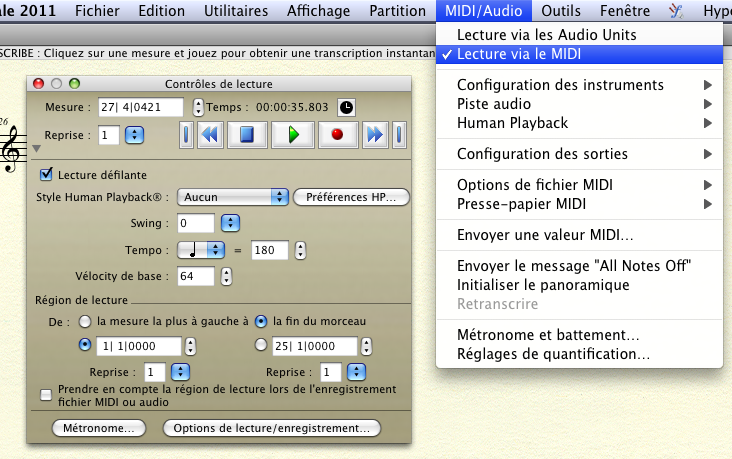Screen dimensions: 732x459
Task: Open the Affichage menu
Action: click(x=318, y=10)
